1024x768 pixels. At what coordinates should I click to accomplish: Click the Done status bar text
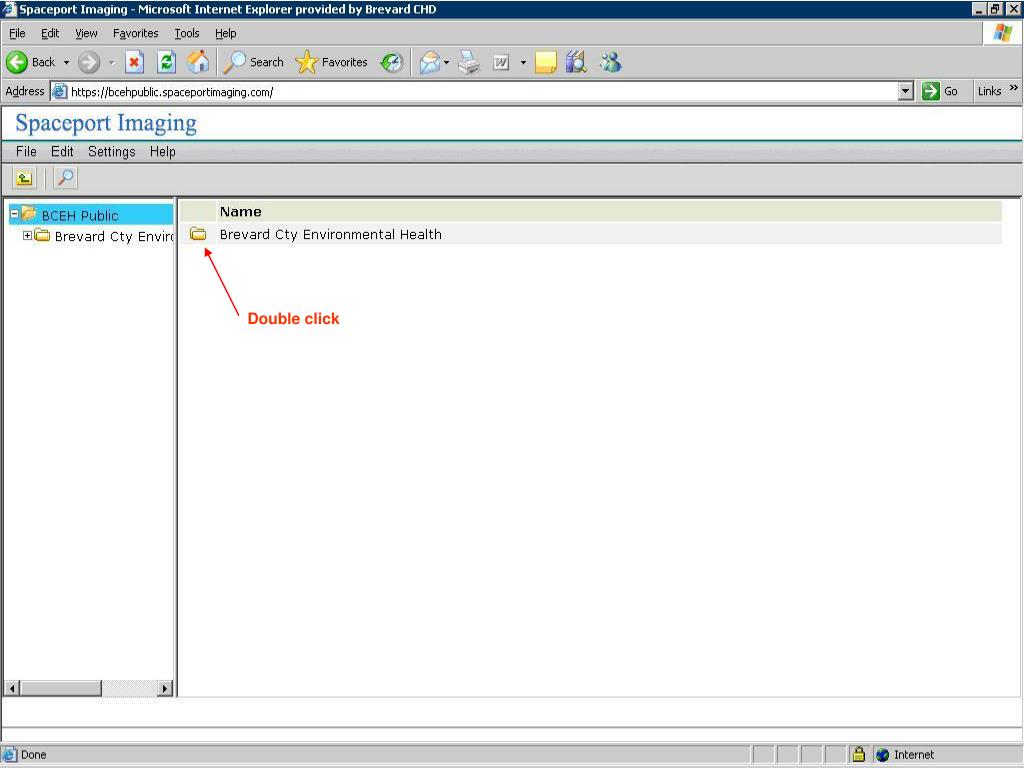pos(33,755)
